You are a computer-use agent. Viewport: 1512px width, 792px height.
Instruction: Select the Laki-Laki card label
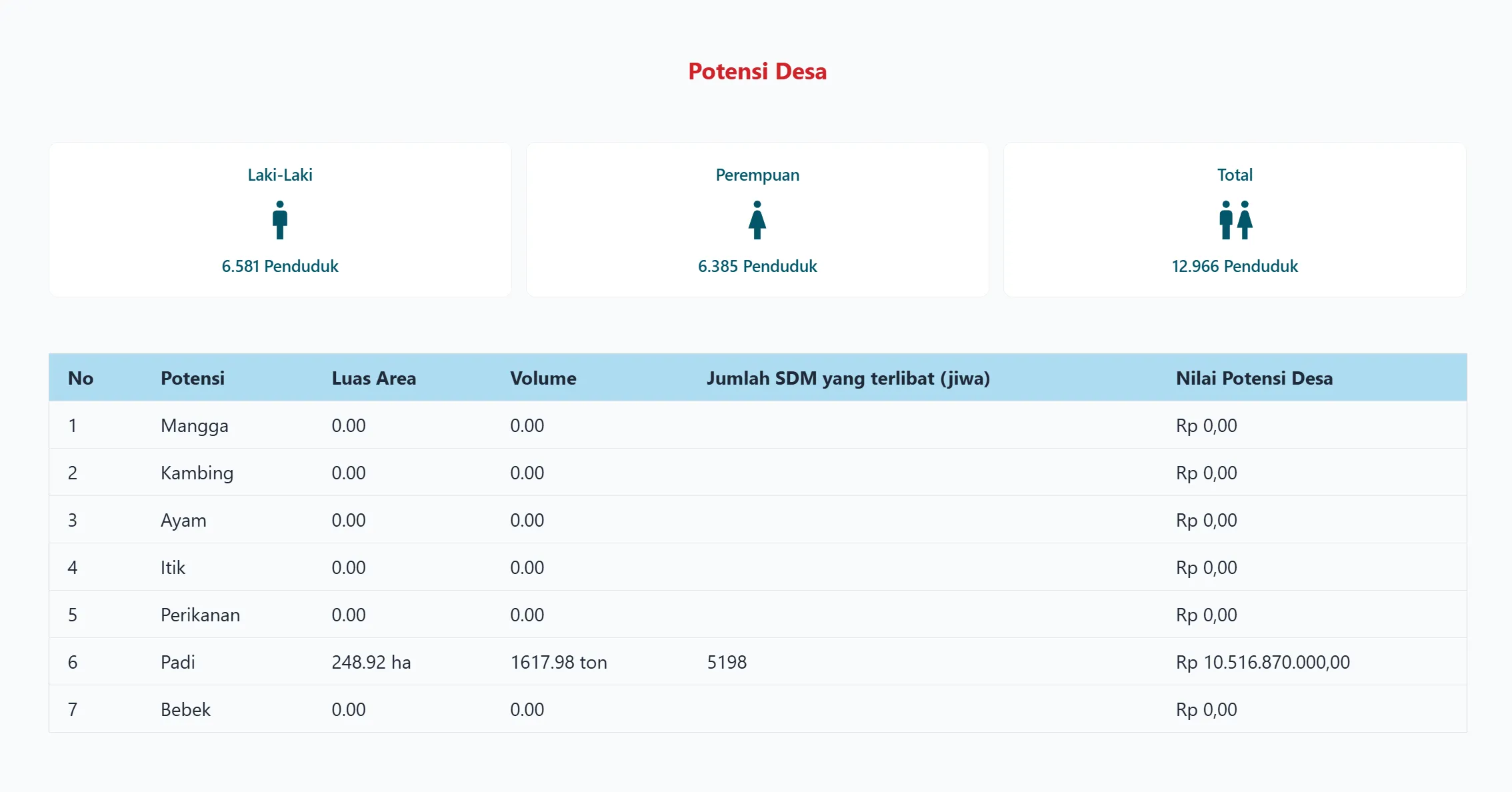[x=280, y=175]
